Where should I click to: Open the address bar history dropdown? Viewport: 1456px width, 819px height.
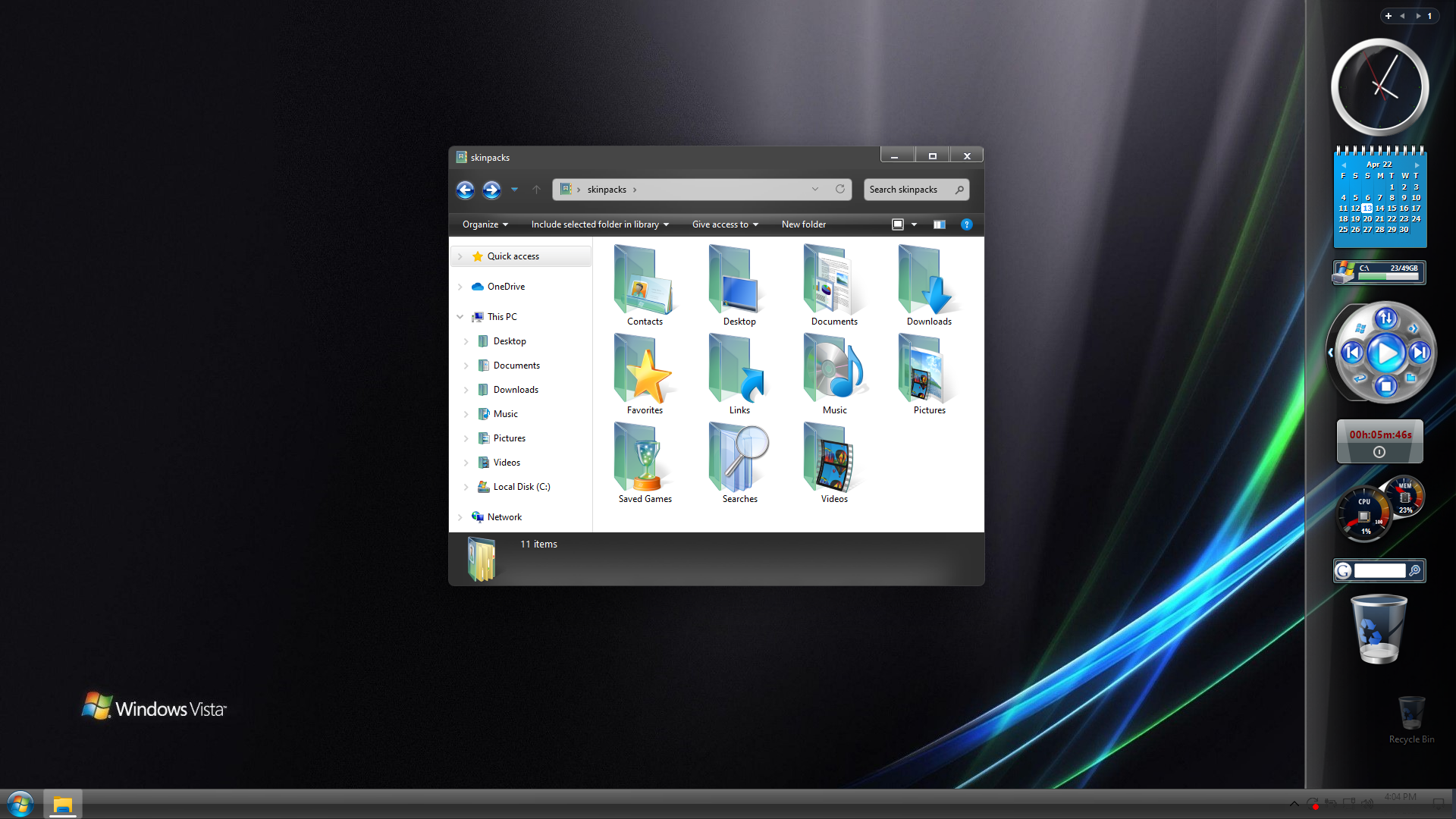(815, 190)
